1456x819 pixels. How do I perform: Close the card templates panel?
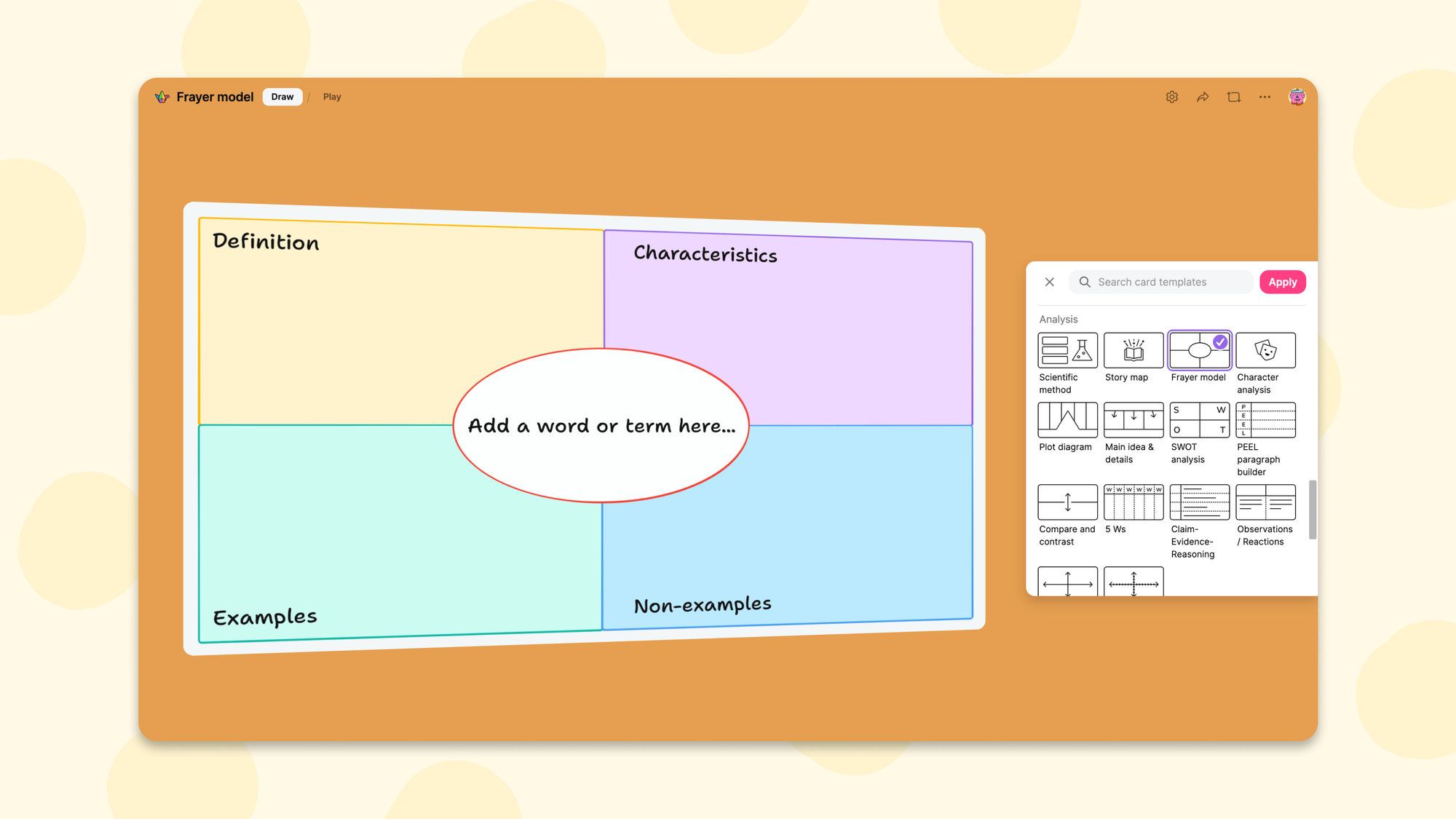1050,282
